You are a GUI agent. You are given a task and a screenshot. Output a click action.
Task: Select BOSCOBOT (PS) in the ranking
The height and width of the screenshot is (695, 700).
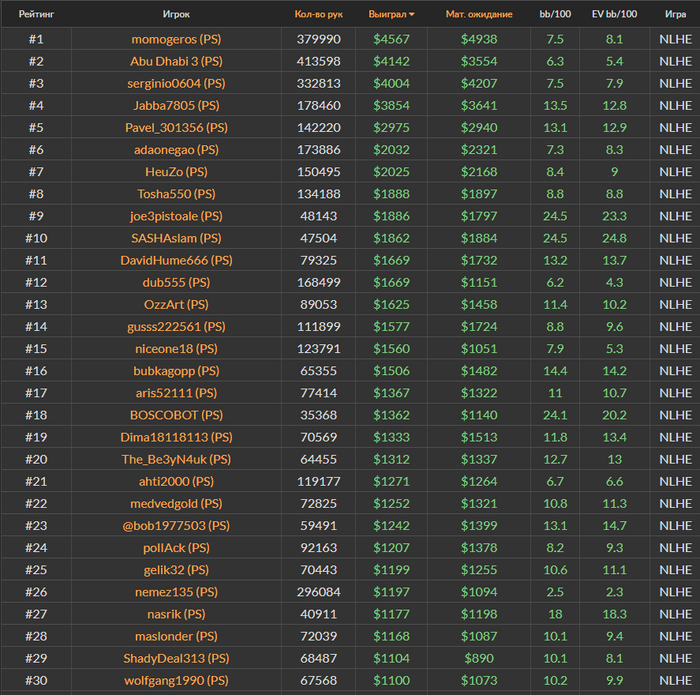pos(176,415)
